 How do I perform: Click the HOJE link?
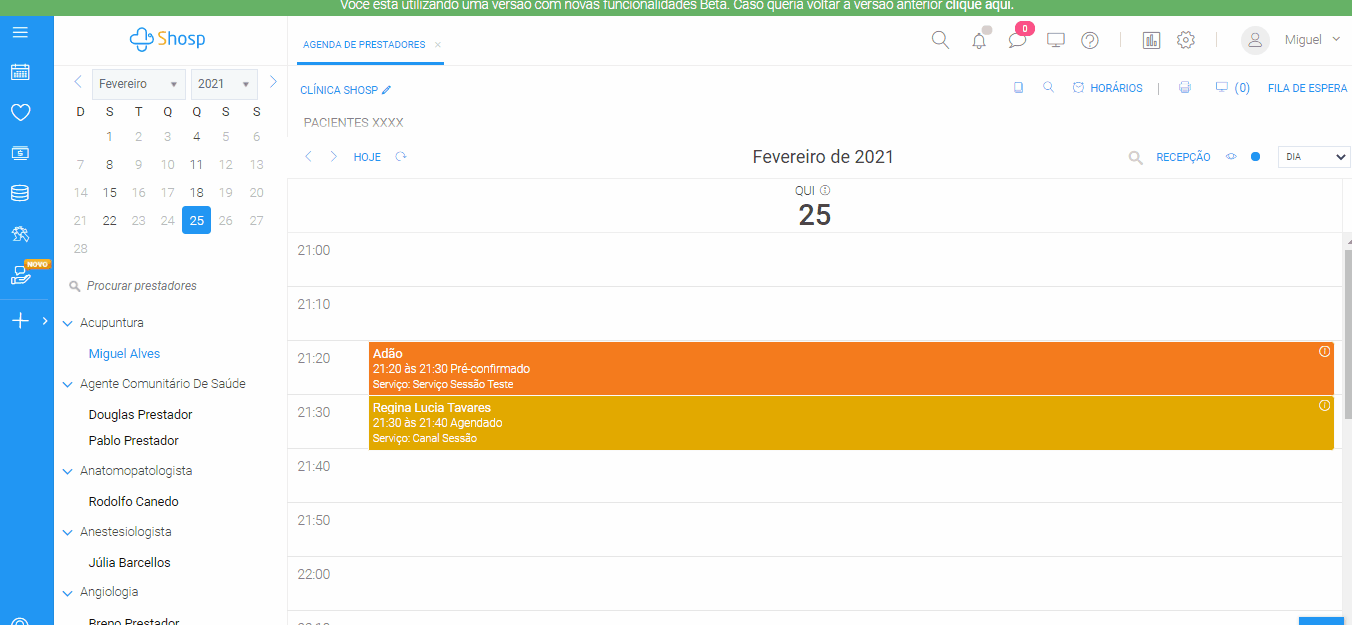(367, 157)
